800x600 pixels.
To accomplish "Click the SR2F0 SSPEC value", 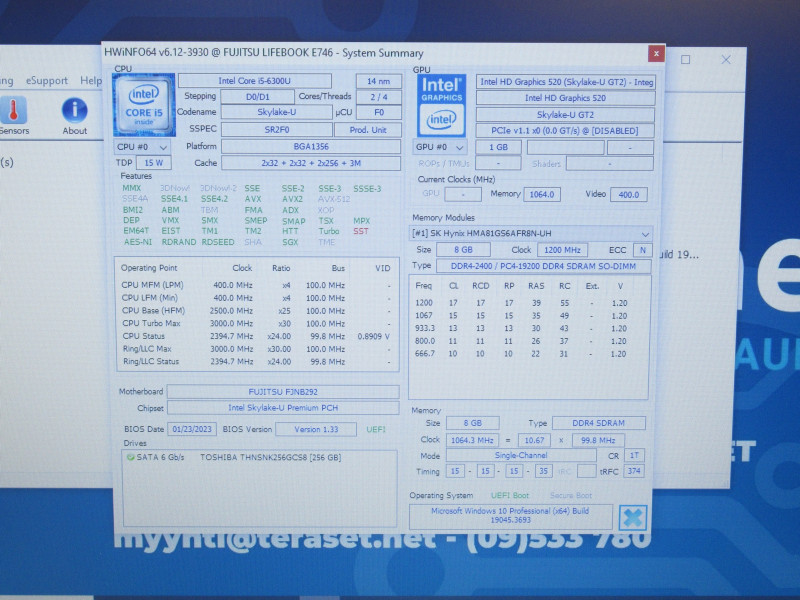I will click(x=277, y=130).
